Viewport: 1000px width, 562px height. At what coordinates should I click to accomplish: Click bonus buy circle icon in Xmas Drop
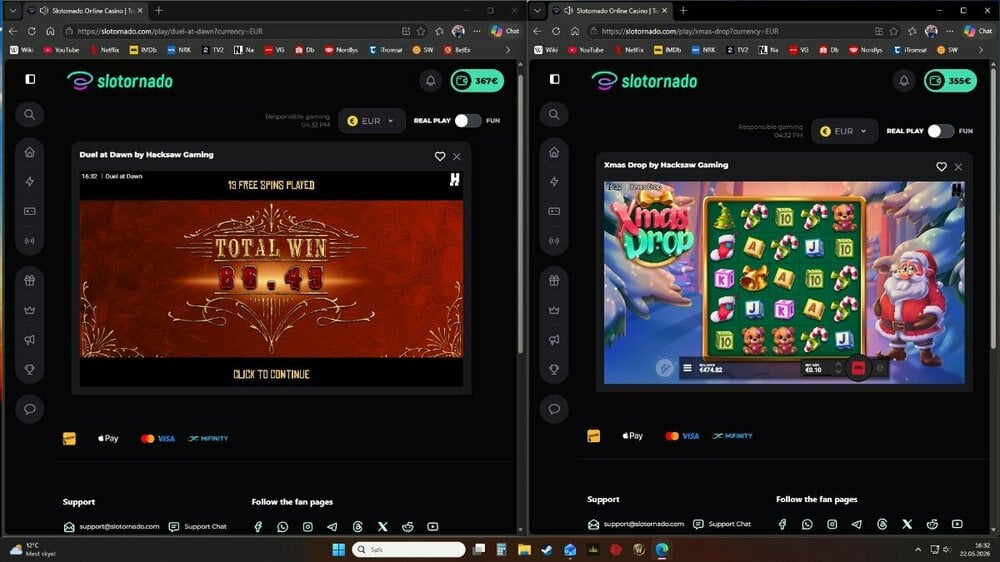click(x=664, y=368)
